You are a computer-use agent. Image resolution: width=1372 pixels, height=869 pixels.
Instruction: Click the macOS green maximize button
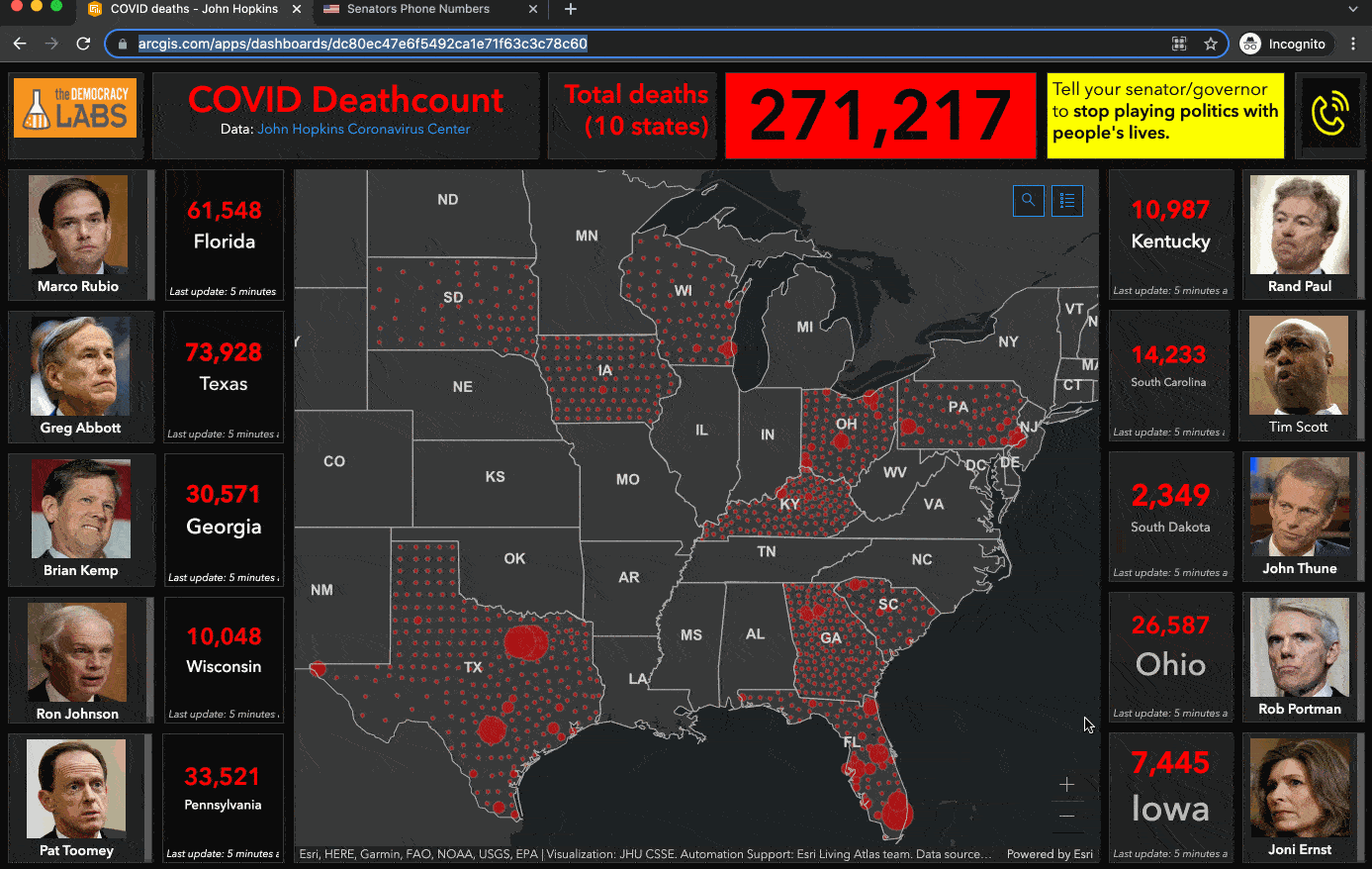coord(56,6)
